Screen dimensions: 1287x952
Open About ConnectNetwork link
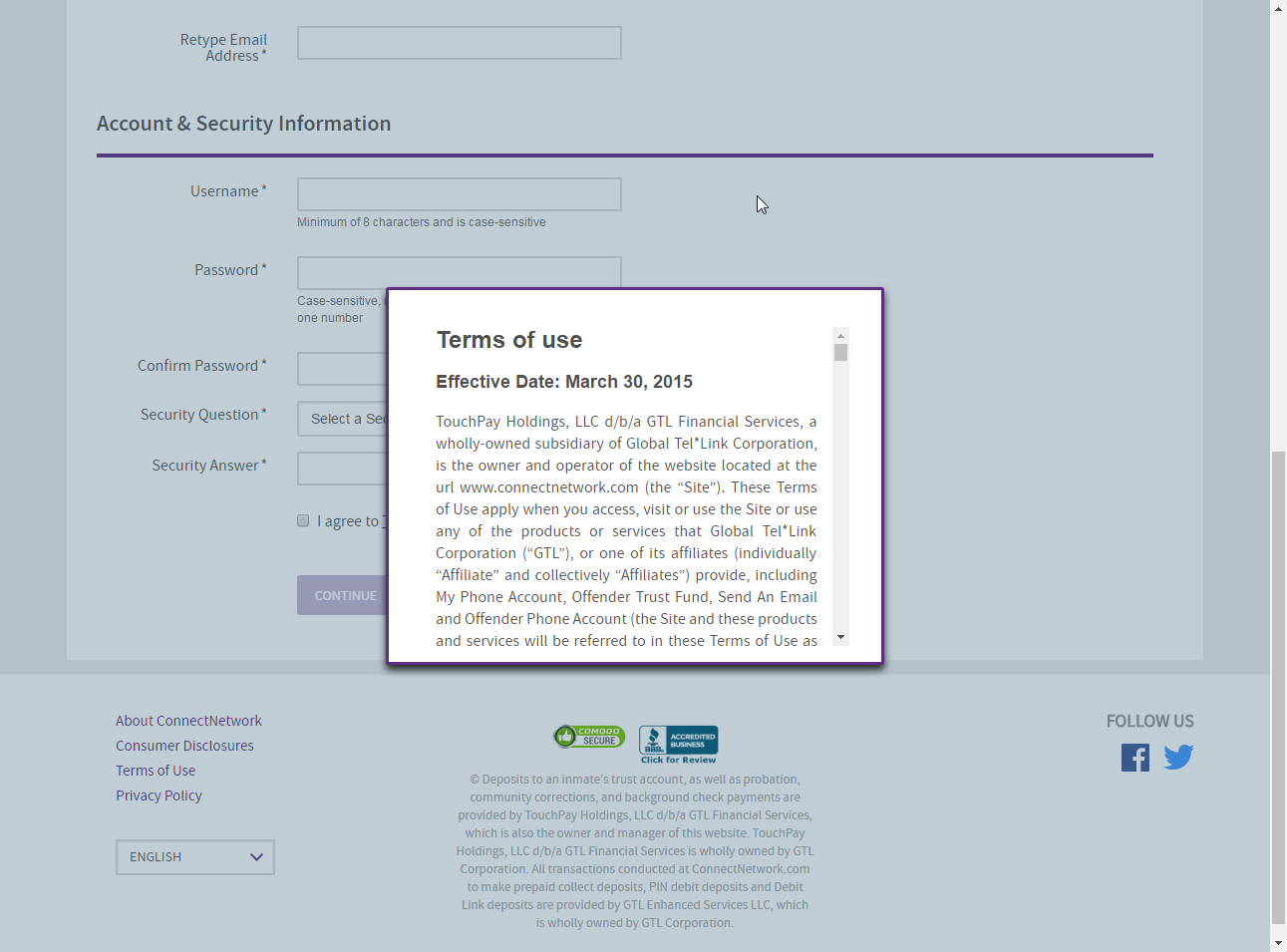[188, 721]
